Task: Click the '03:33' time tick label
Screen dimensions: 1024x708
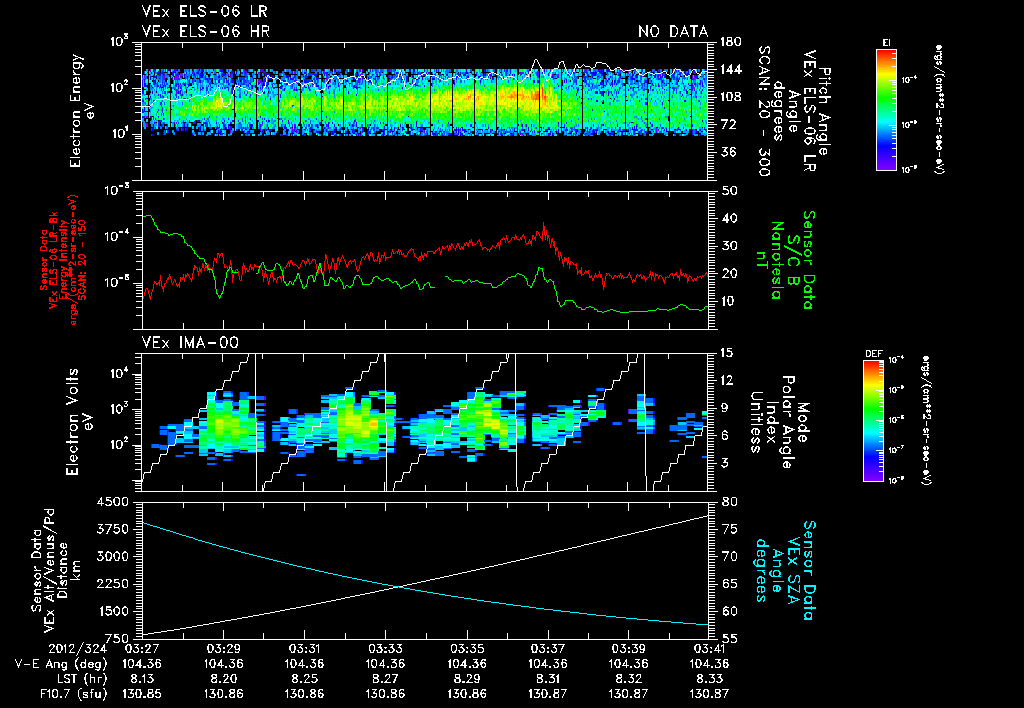Action: coord(385,649)
